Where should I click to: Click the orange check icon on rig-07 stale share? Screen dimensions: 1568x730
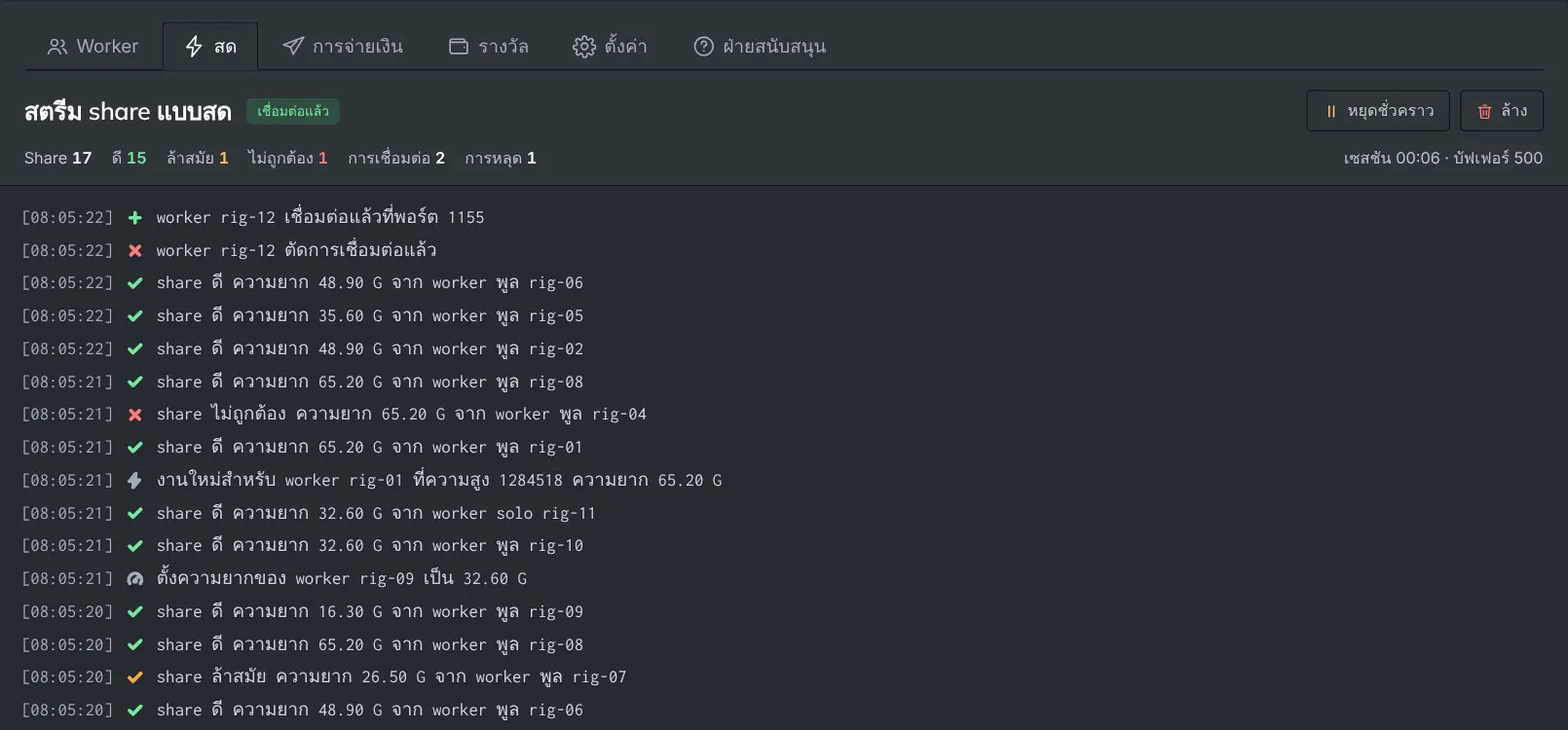[x=135, y=677]
